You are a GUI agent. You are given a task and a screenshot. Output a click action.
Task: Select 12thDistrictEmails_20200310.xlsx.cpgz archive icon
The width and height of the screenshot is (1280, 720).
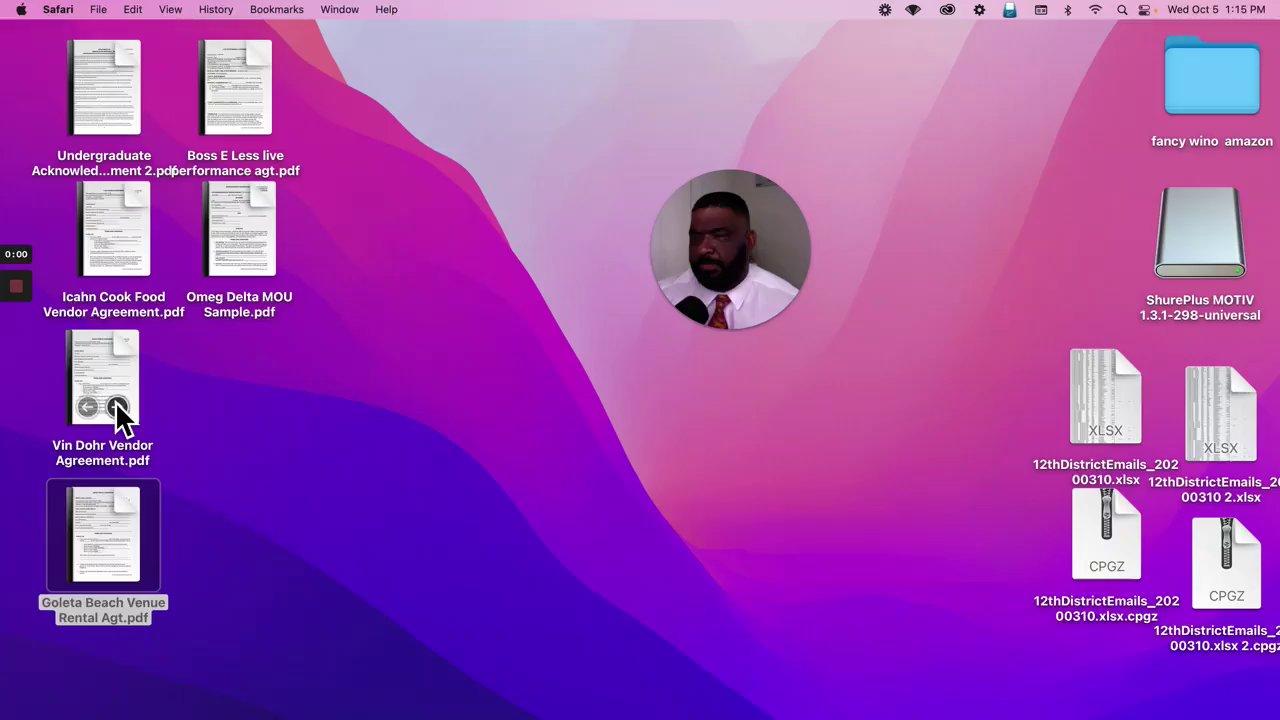click(1106, 534)
